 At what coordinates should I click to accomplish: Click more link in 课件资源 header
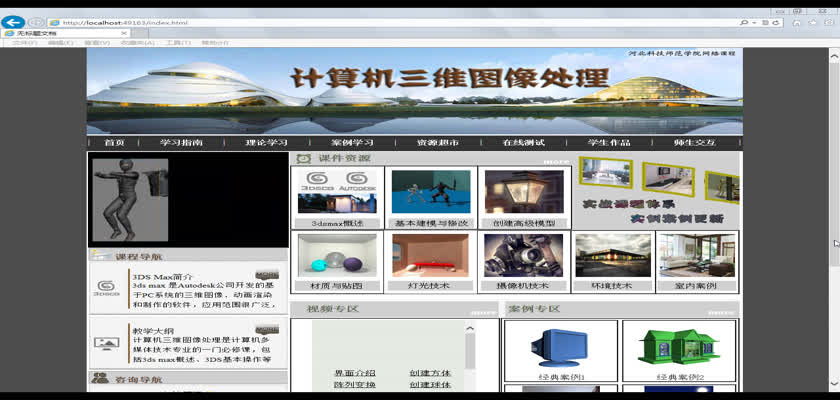coord(556,162)
